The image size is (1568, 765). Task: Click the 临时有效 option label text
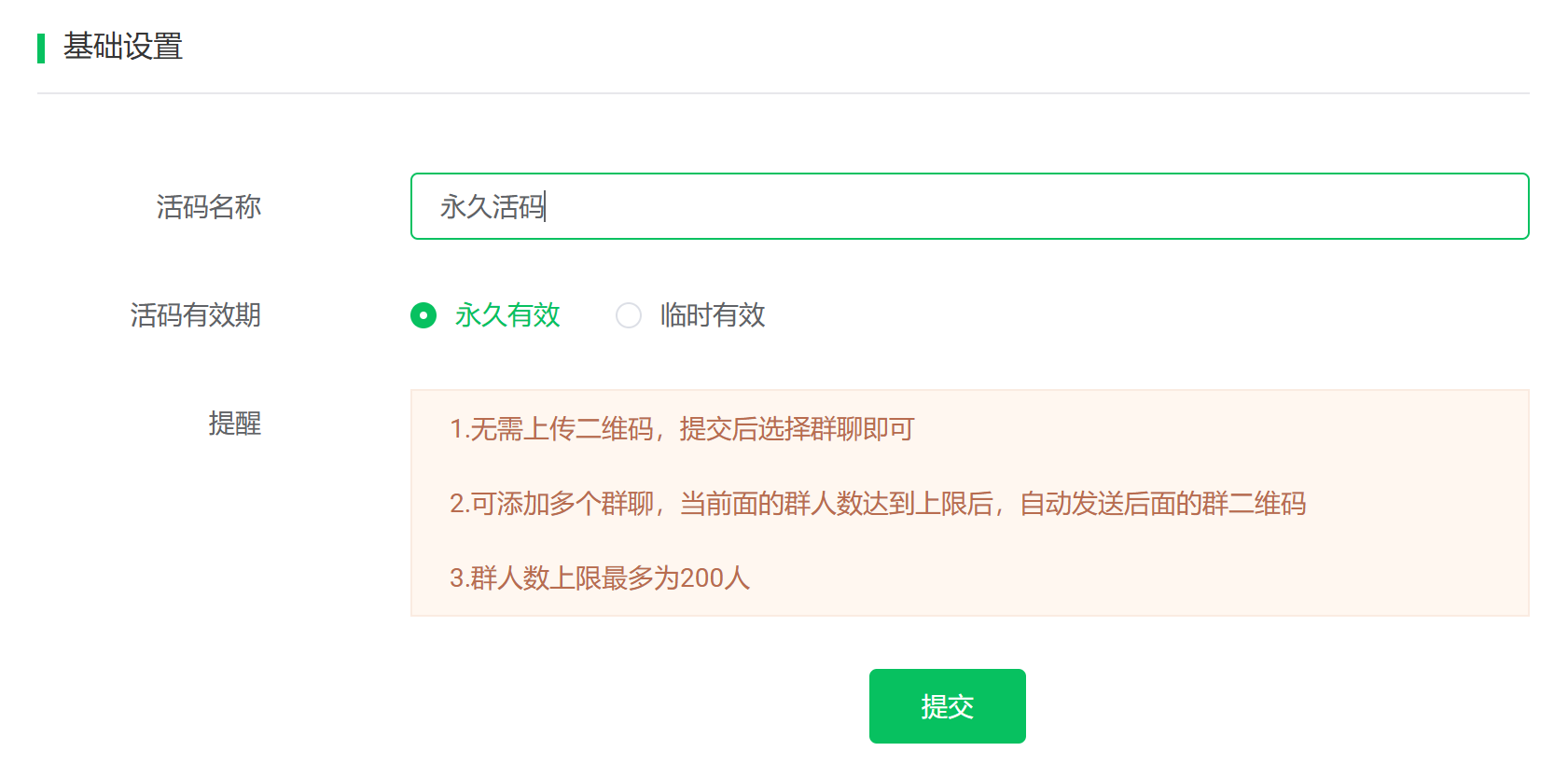[x=713, y=315]
